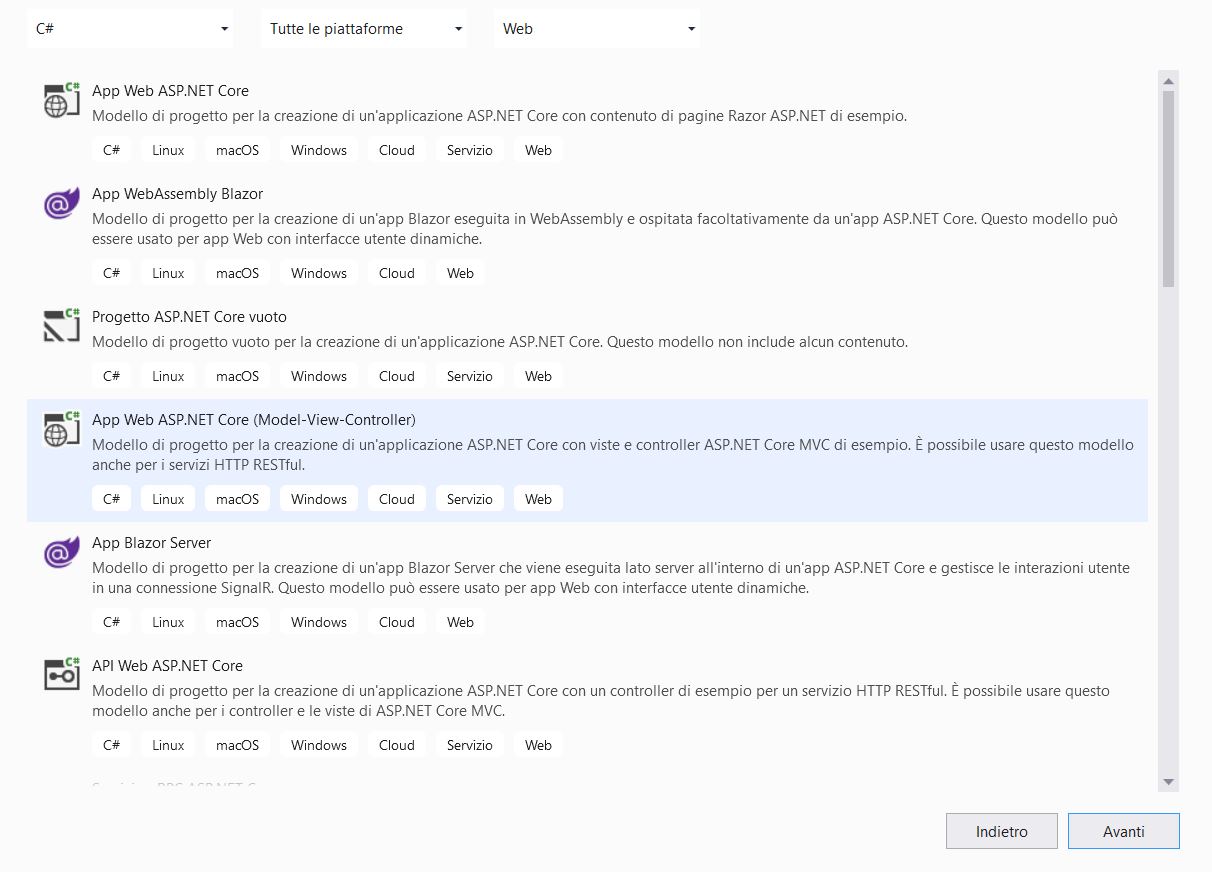1212x872 pixels.
Task: Click description 'Questo modello non include alcun contenuto'
Action: (500, 341)
